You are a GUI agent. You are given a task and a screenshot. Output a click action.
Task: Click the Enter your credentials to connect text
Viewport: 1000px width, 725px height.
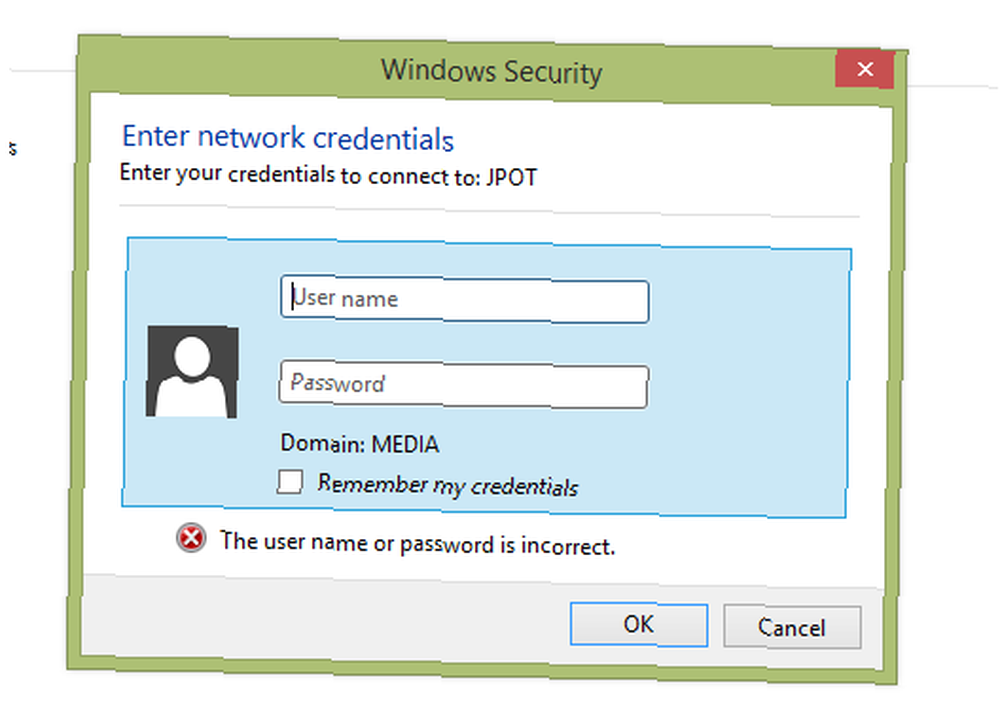coord(300,173)
